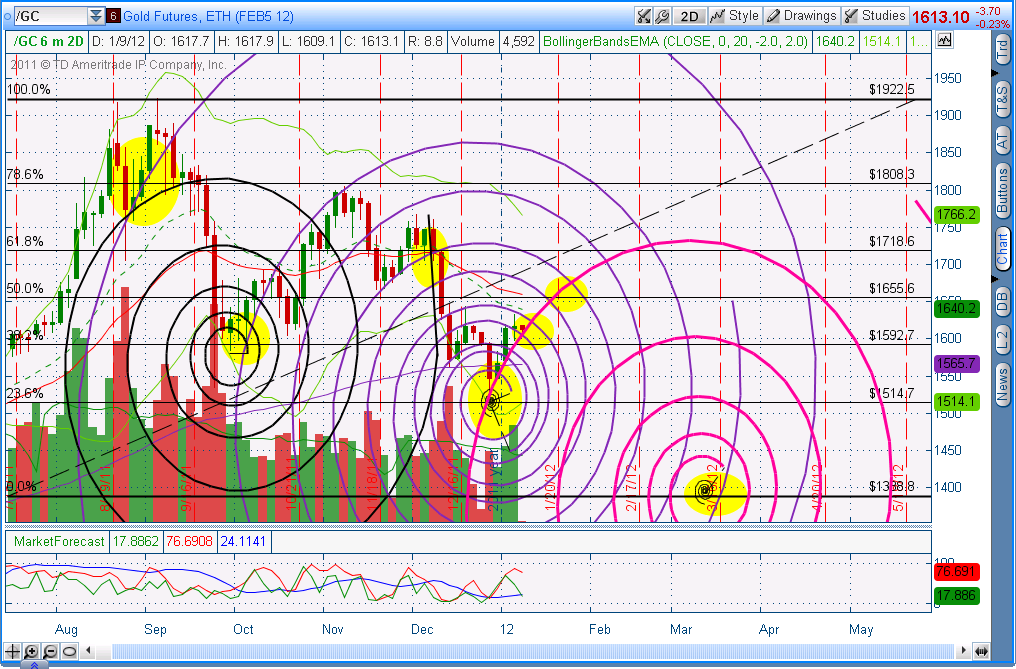Open chart settings wrench icon
The image size is (1016, 669).
pyautogui.click(x=662, y=16)
